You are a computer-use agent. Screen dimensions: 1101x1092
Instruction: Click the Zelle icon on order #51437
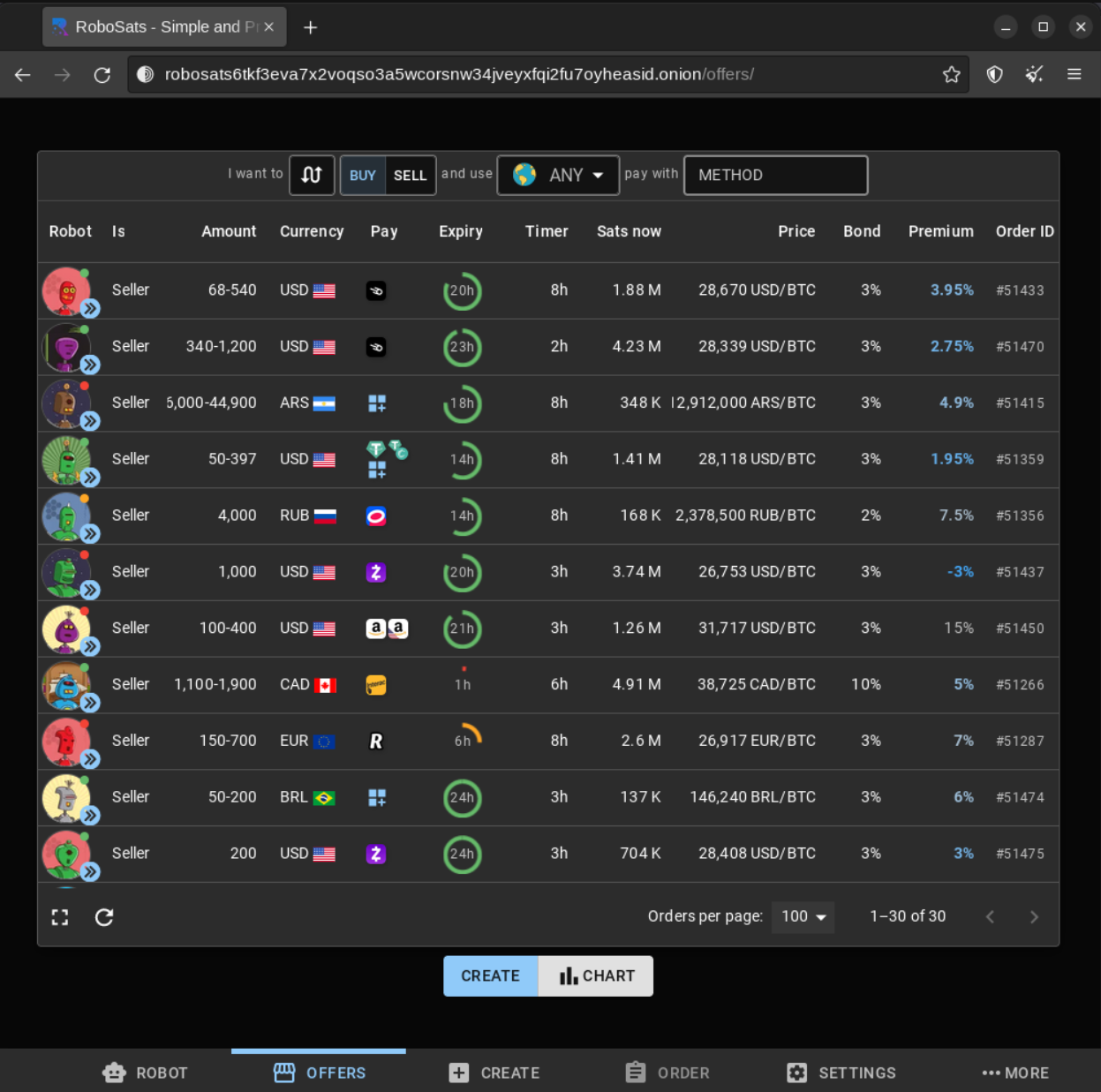[x=376, y=572]
